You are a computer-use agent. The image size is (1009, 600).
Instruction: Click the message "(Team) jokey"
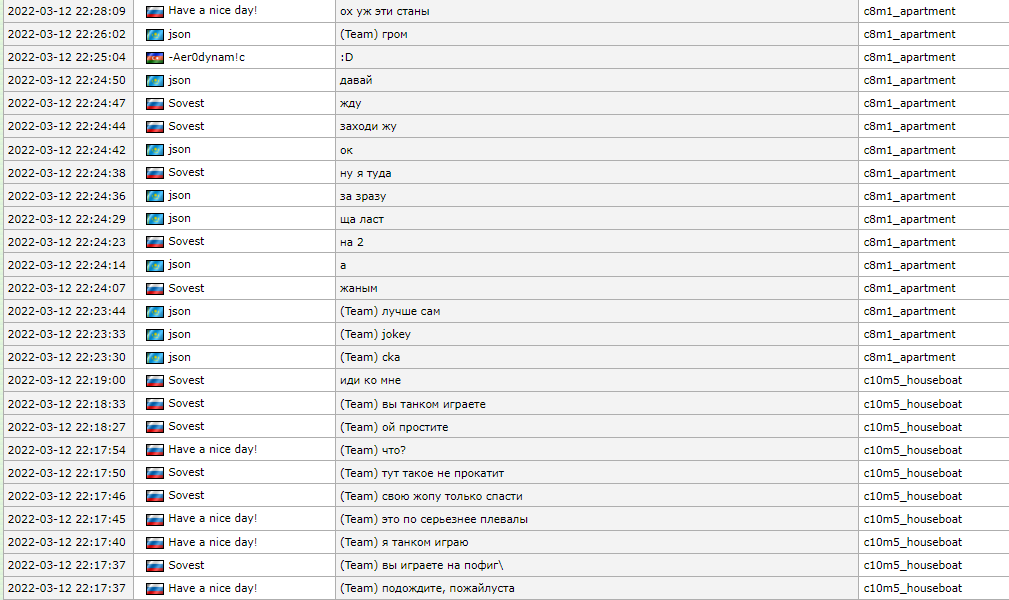(375, 334)
